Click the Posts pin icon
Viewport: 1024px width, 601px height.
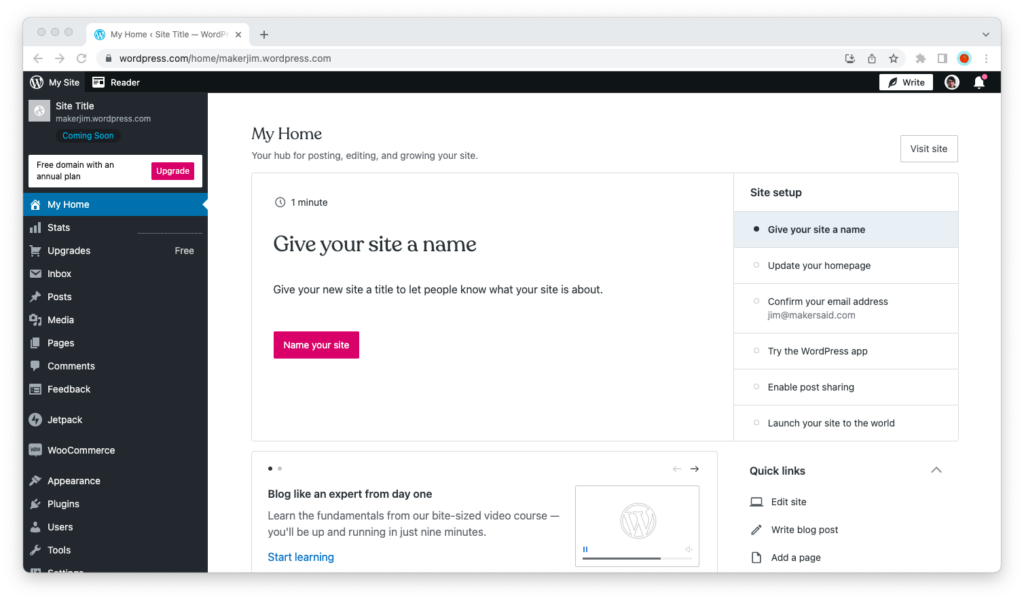coord(35,297)
